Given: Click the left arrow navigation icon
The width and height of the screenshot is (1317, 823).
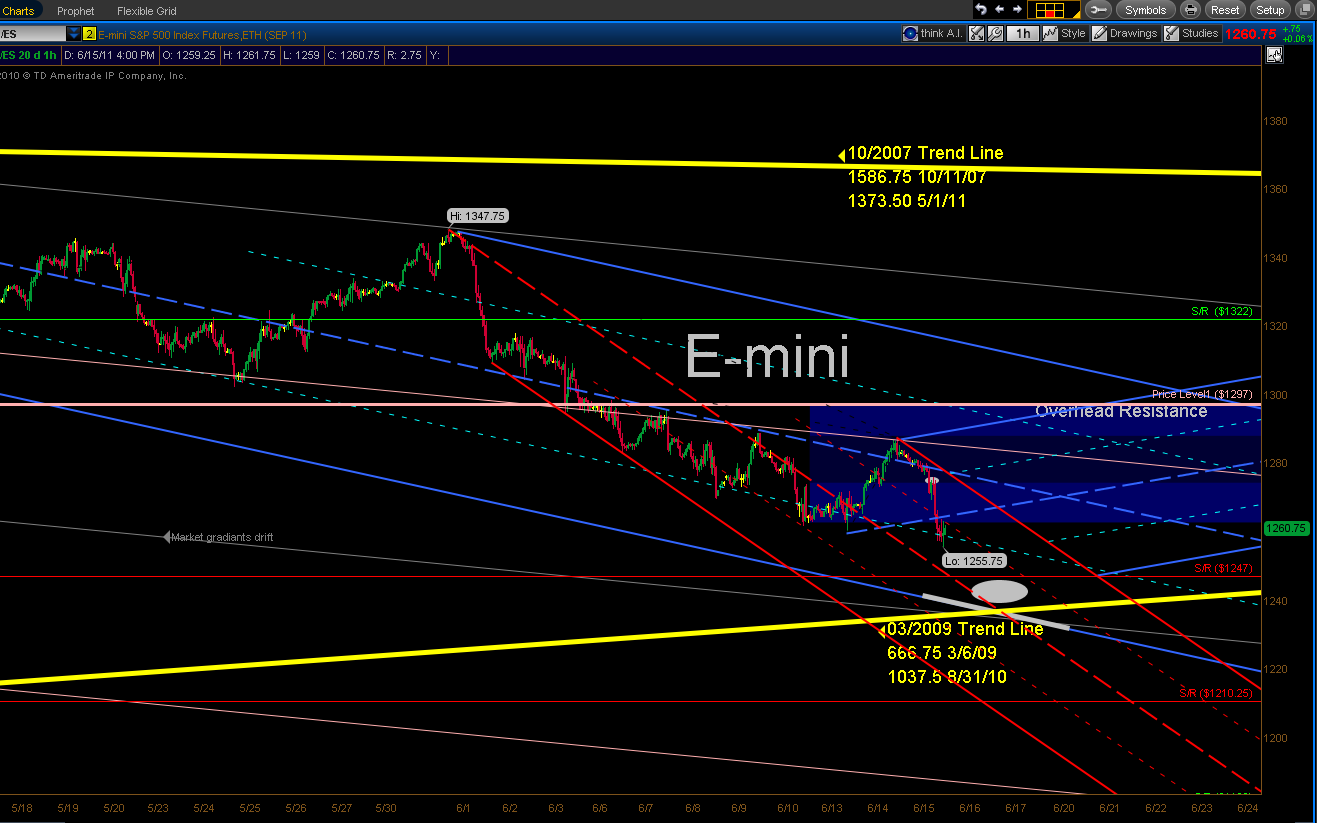Looking at the screenshot, I should tap(1000, 10).
